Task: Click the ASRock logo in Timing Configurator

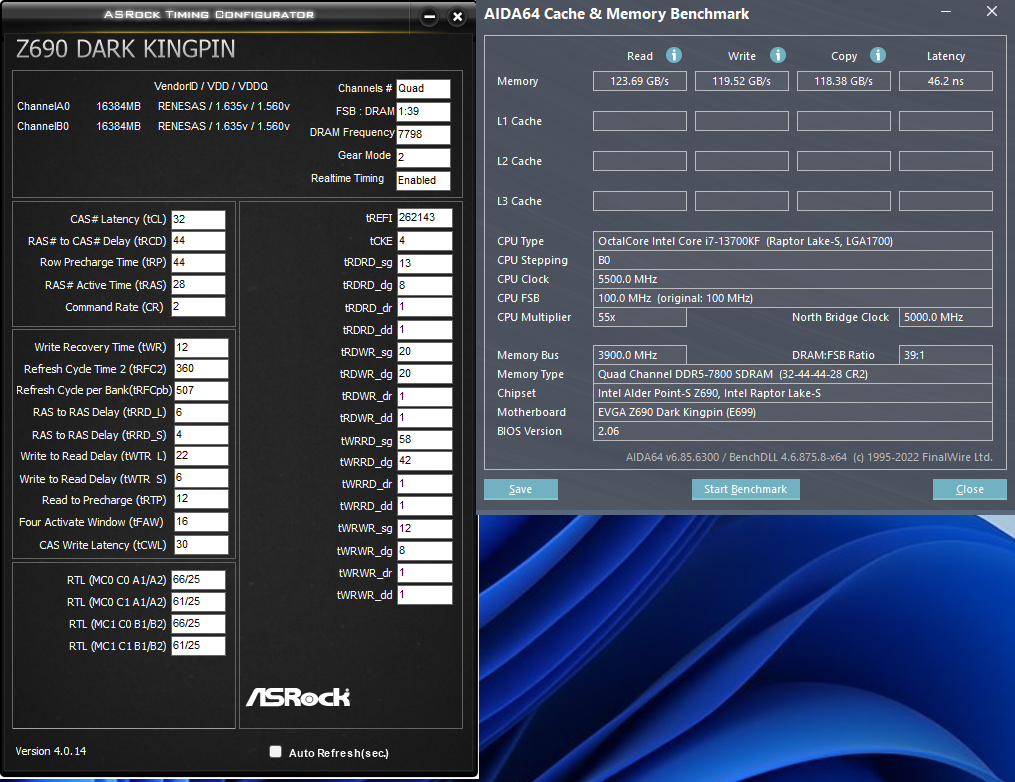Action: [298, 697]
